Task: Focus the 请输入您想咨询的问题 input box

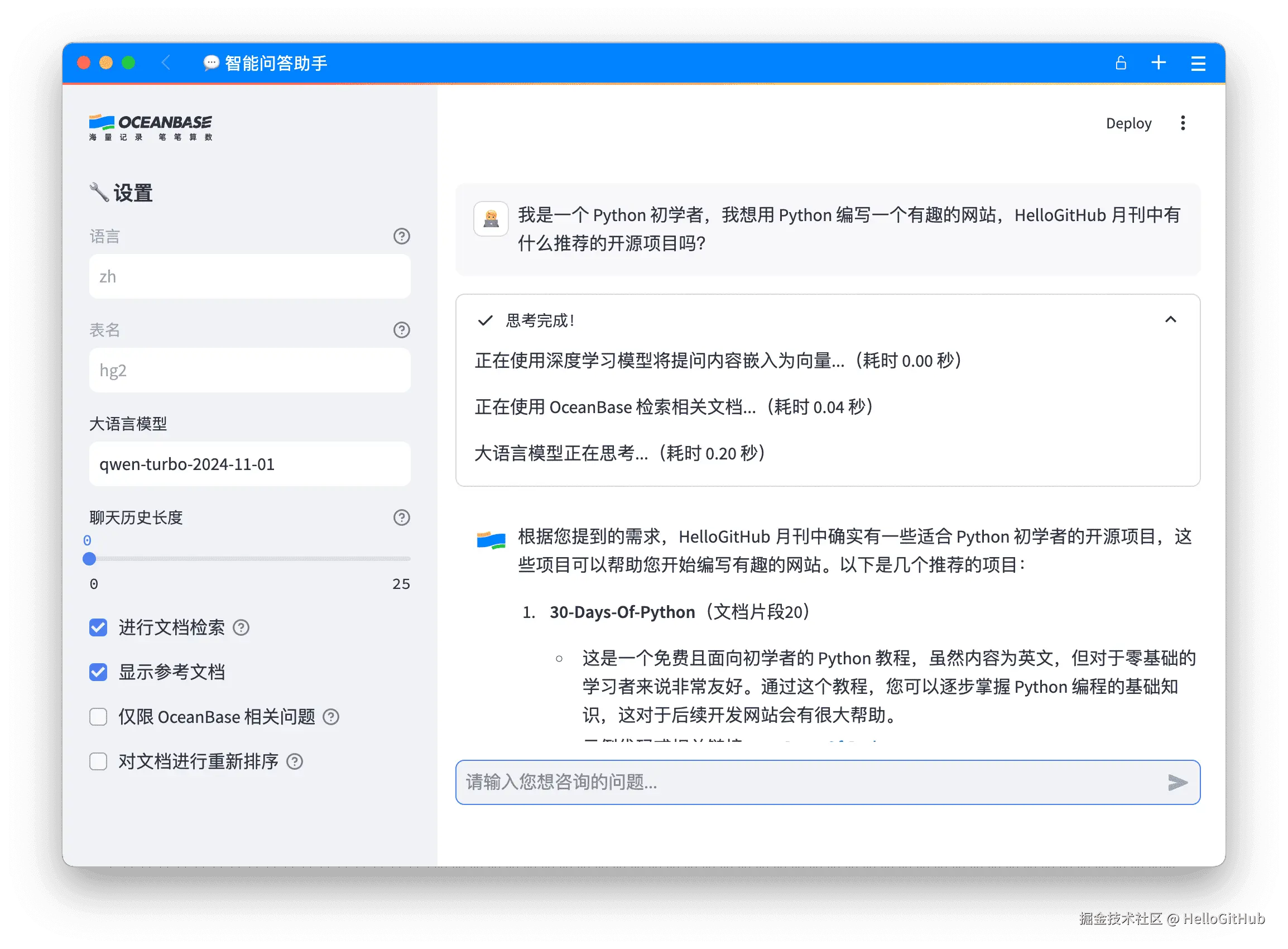Action: [804, 783]
